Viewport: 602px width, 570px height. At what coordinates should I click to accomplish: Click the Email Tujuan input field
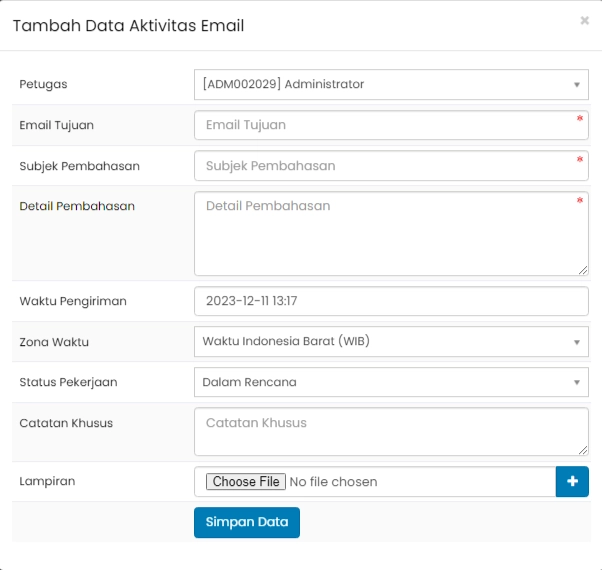point(391,125)
